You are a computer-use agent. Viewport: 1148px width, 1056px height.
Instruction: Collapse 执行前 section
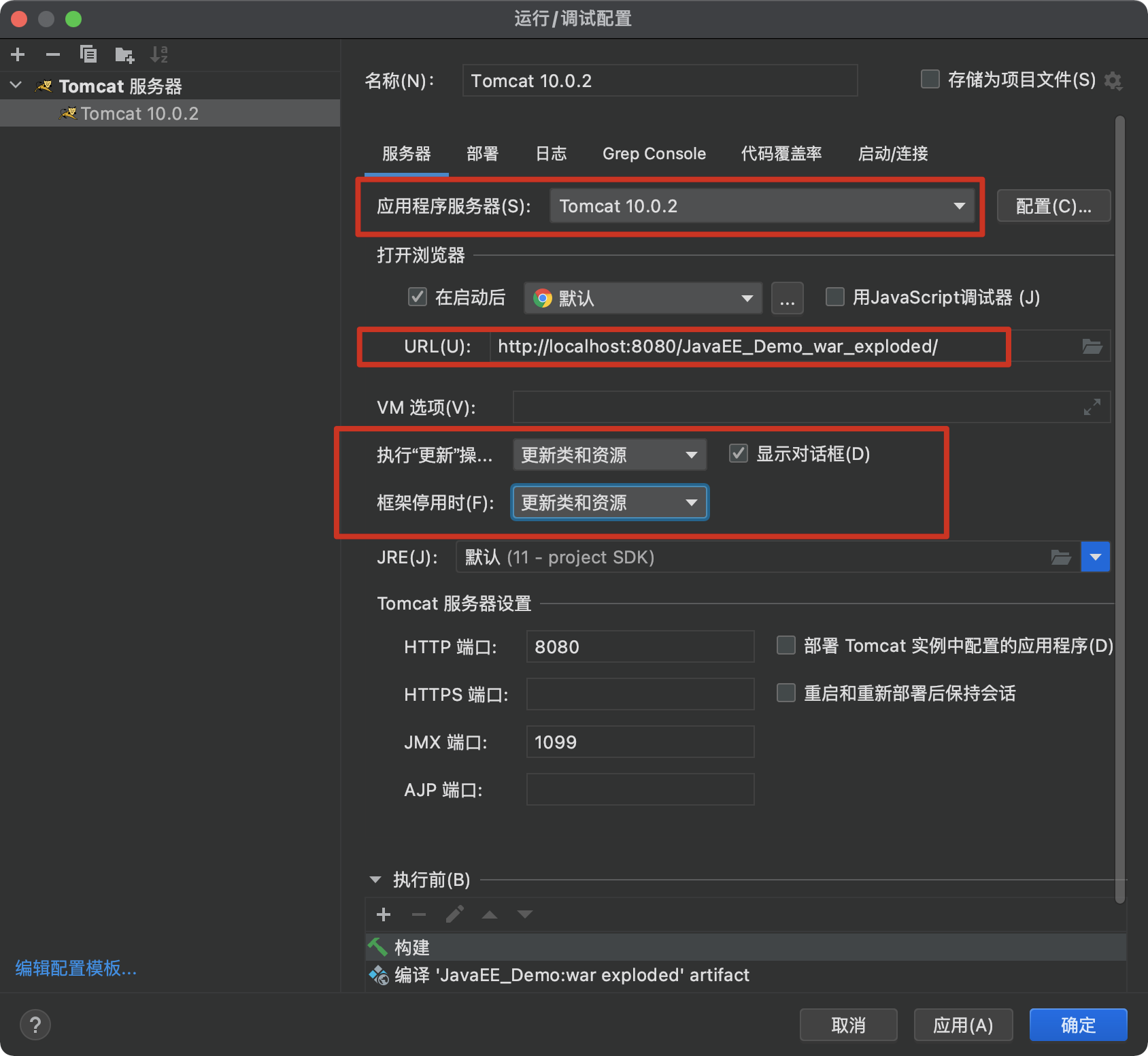coord(375,880)
